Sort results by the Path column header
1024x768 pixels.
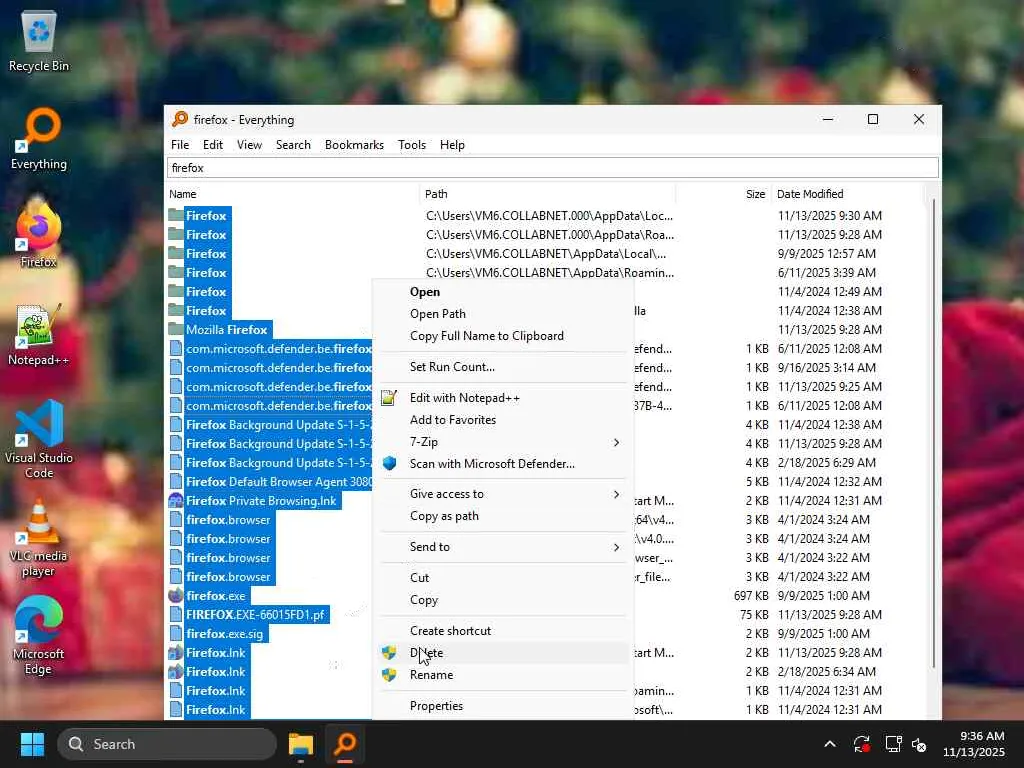pos(547,194)
